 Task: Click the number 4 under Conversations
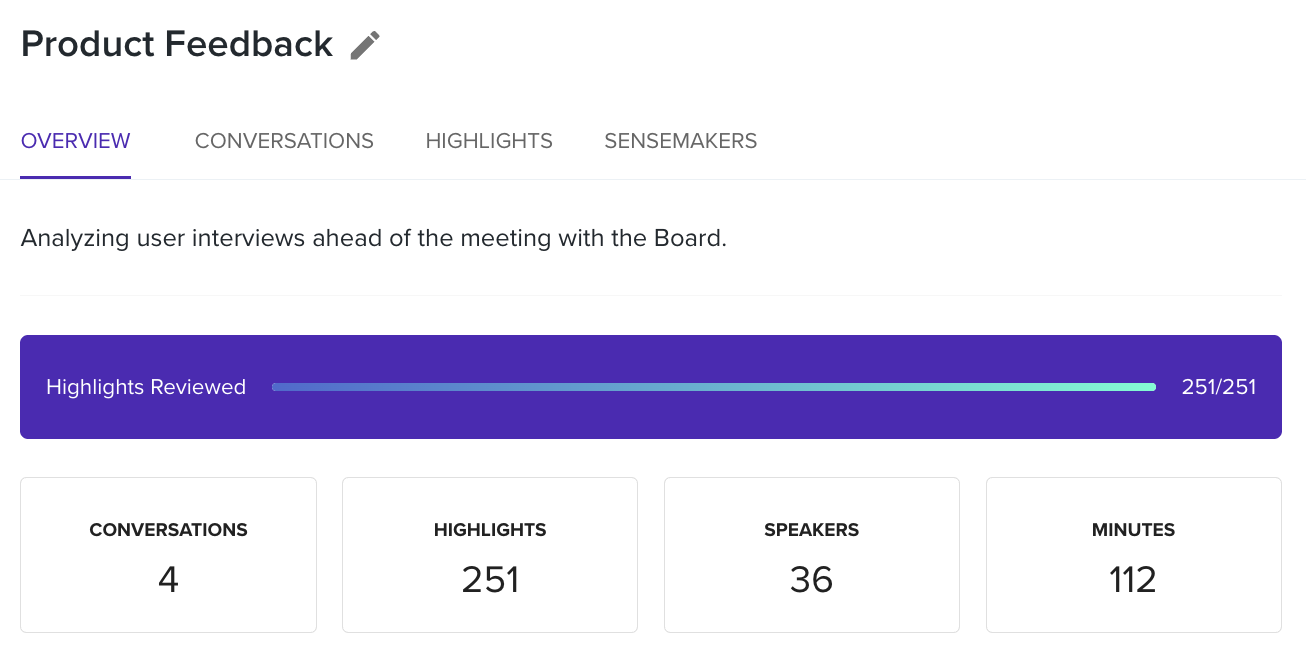coord(168,580)
